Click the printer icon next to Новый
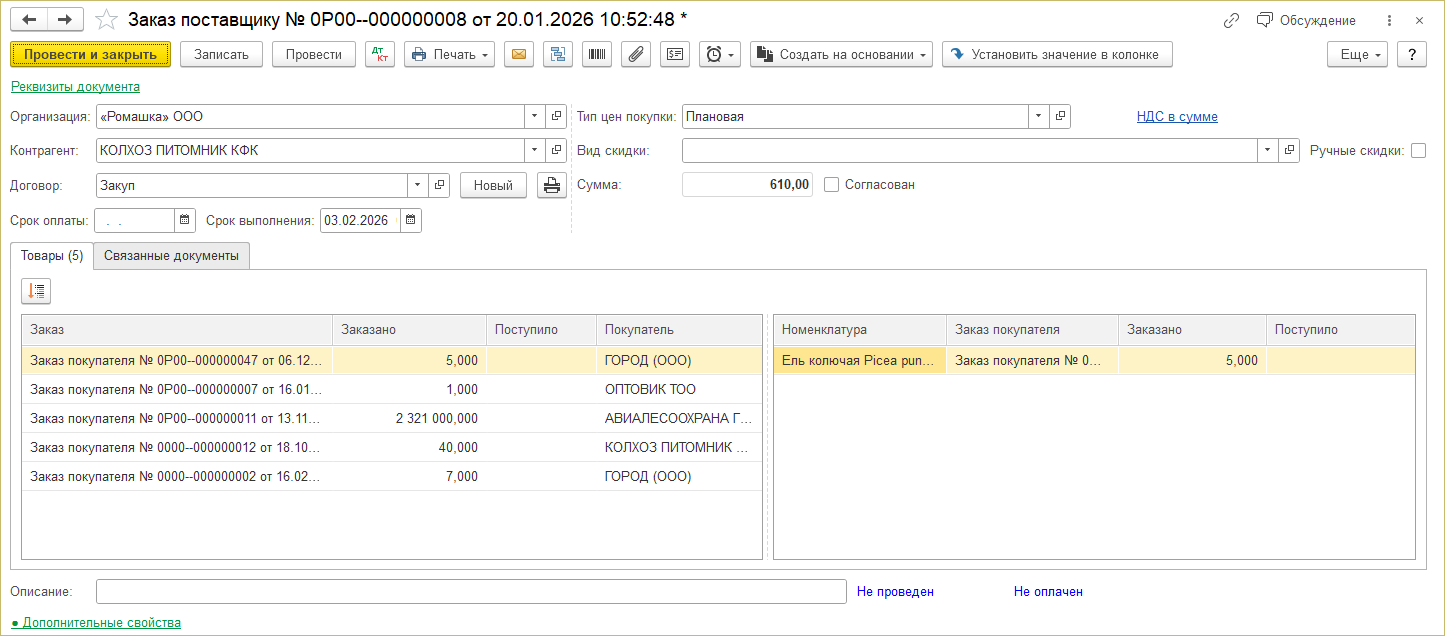The image size is (1445, 636). tap(551, 185)
